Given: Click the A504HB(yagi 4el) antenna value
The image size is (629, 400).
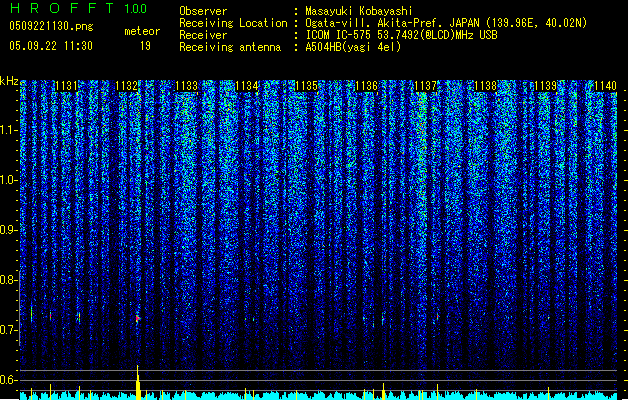Looking at the screenshot, I should [353, 47].
